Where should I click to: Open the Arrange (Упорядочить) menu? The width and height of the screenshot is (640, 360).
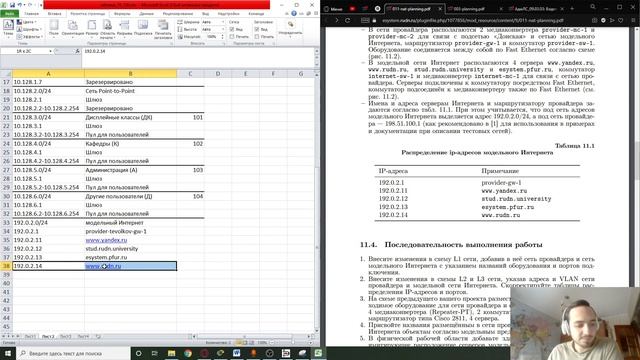(x=290, y=29)
